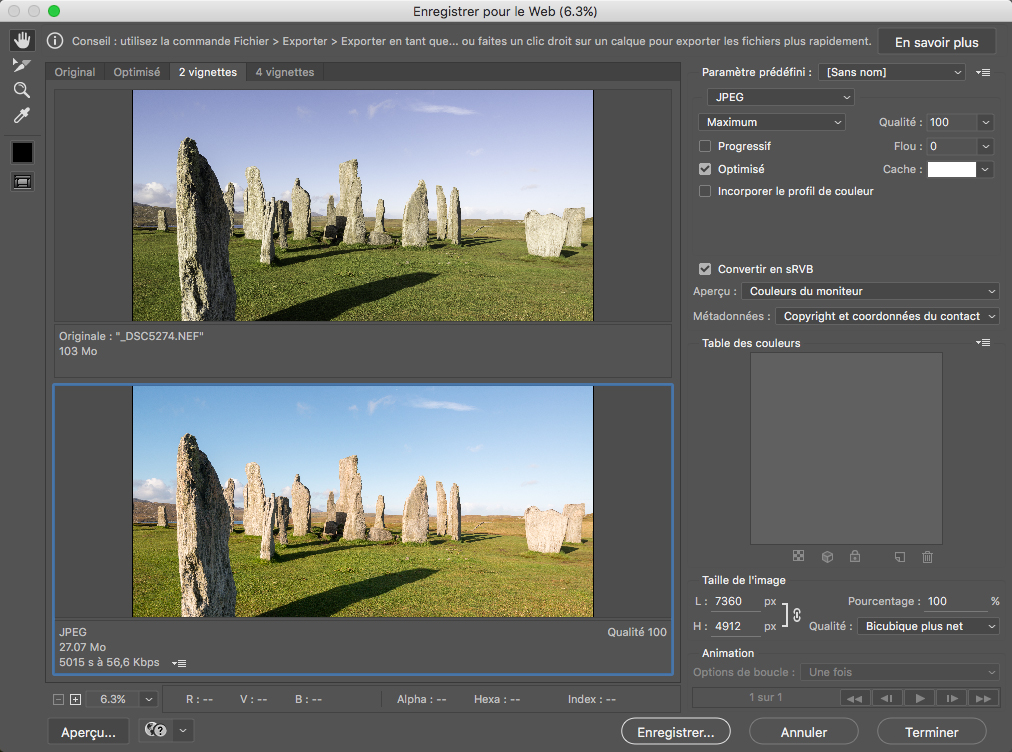Click the En savoir plus button
Viewport: 1012px width, 752px height.
click(x=936, y=42)
